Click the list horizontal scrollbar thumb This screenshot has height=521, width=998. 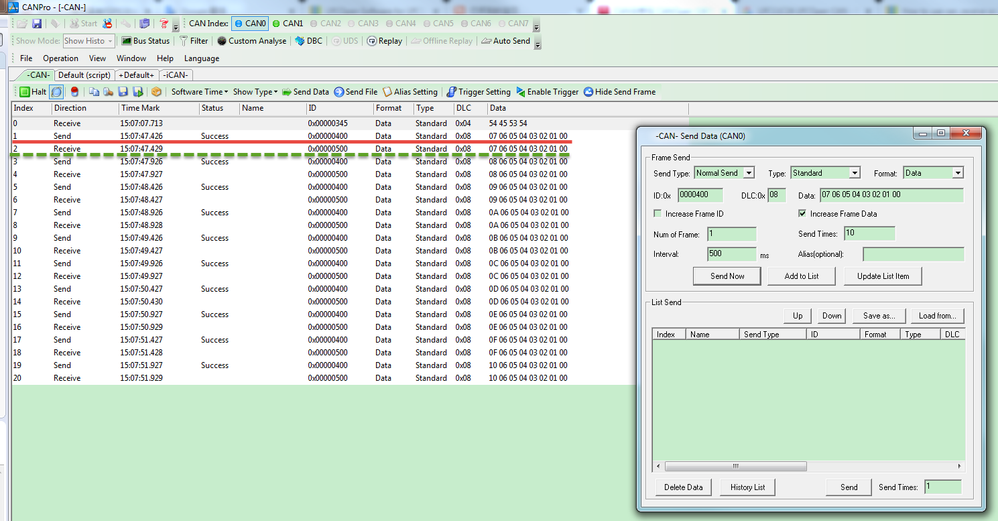point(736,466)
